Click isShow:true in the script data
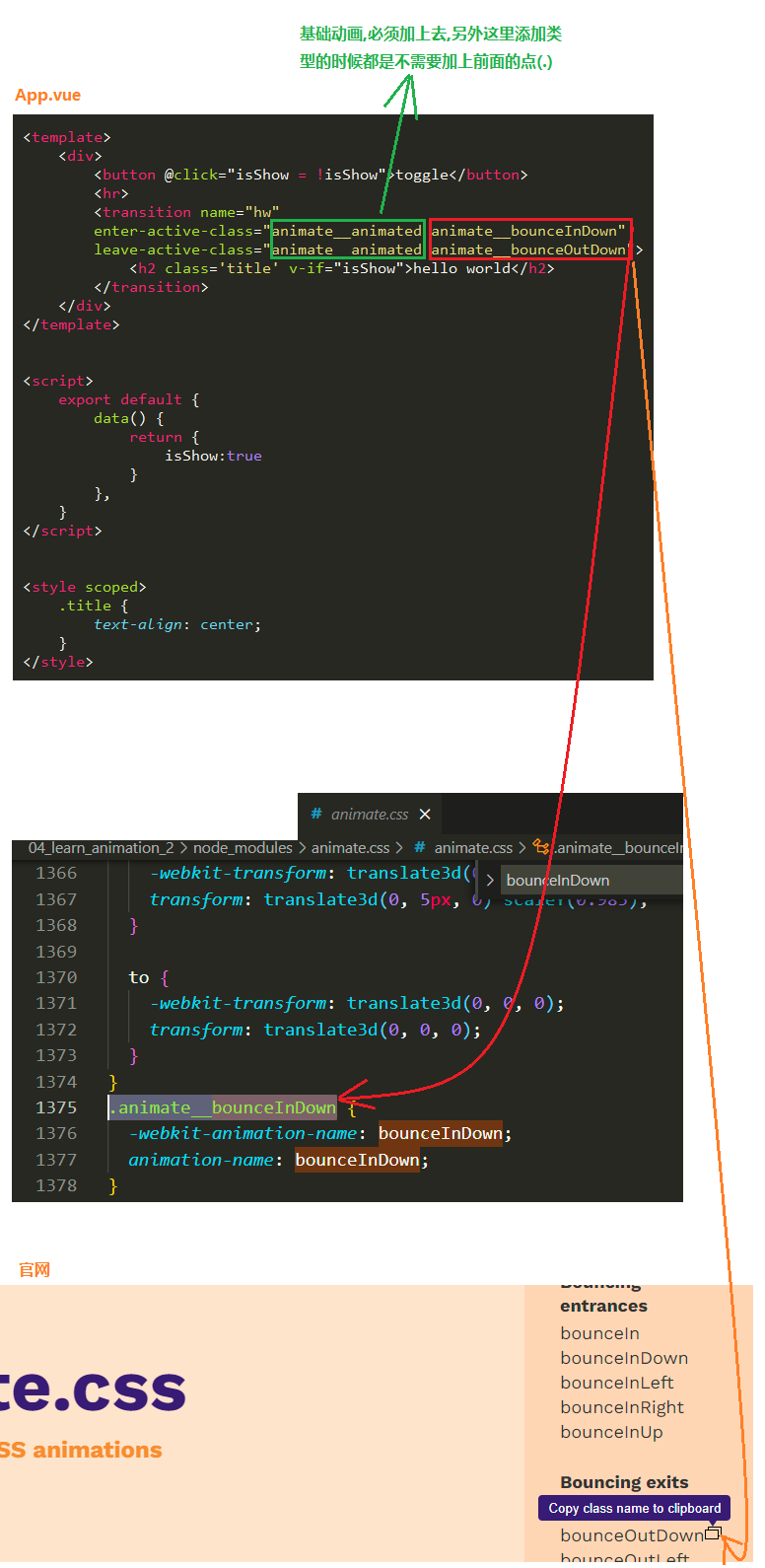The width and height of the screenshot is (765, 1568). tap(213, 456)
